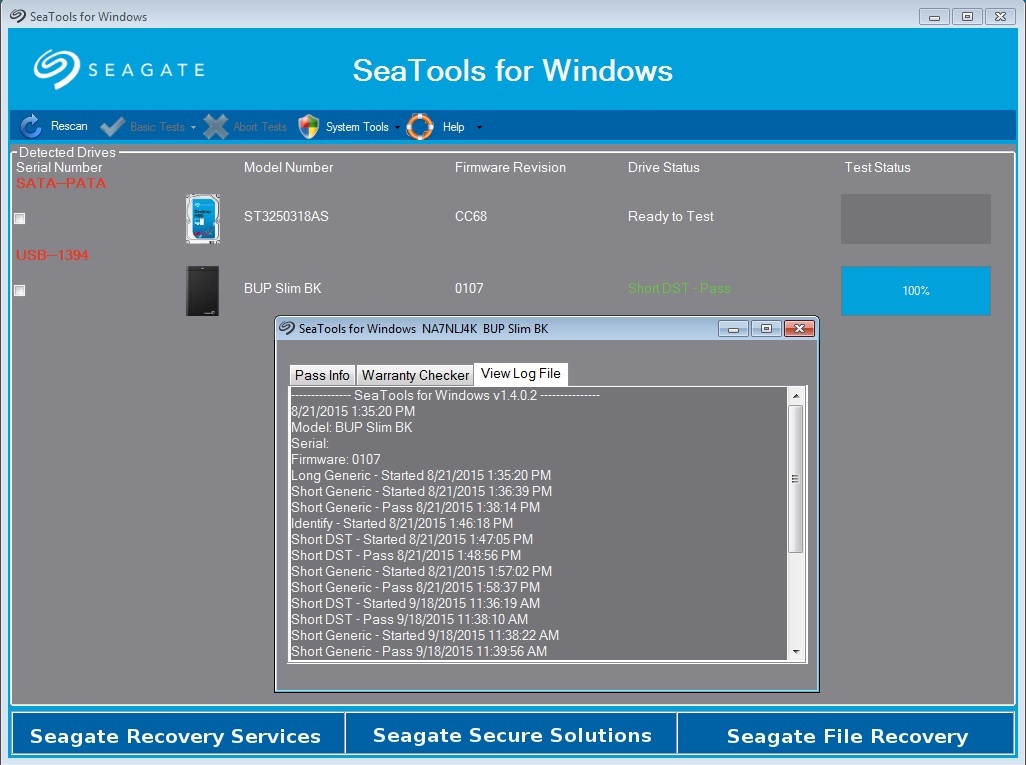1026x765 pixels.
Task: Click the SeaTools for Windows v1.4.0.2 log header
Action: 446,395
